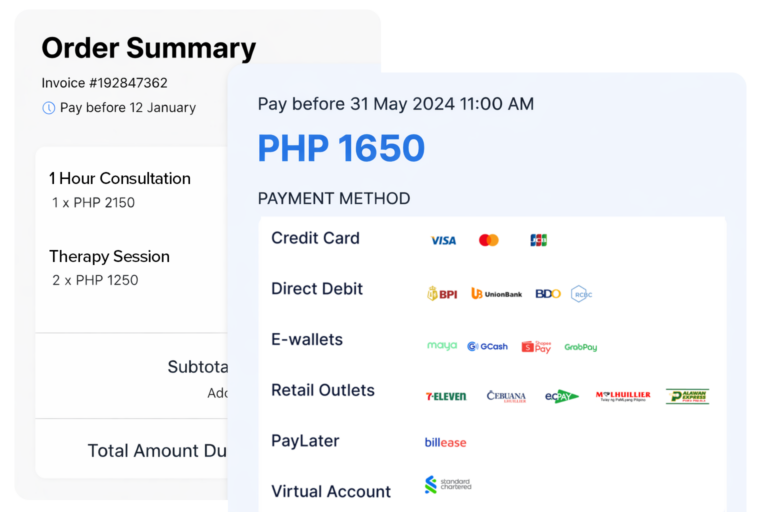Pick the GrabPay wallet logo
768x512 pixels.
580,347
